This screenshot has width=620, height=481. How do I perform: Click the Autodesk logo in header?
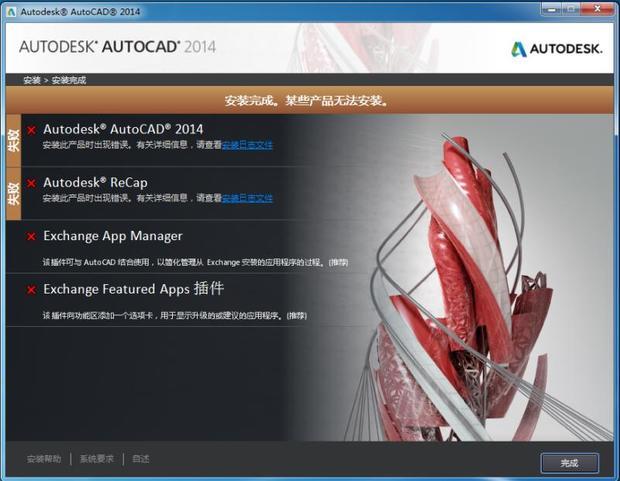click(x=557, y=49)
